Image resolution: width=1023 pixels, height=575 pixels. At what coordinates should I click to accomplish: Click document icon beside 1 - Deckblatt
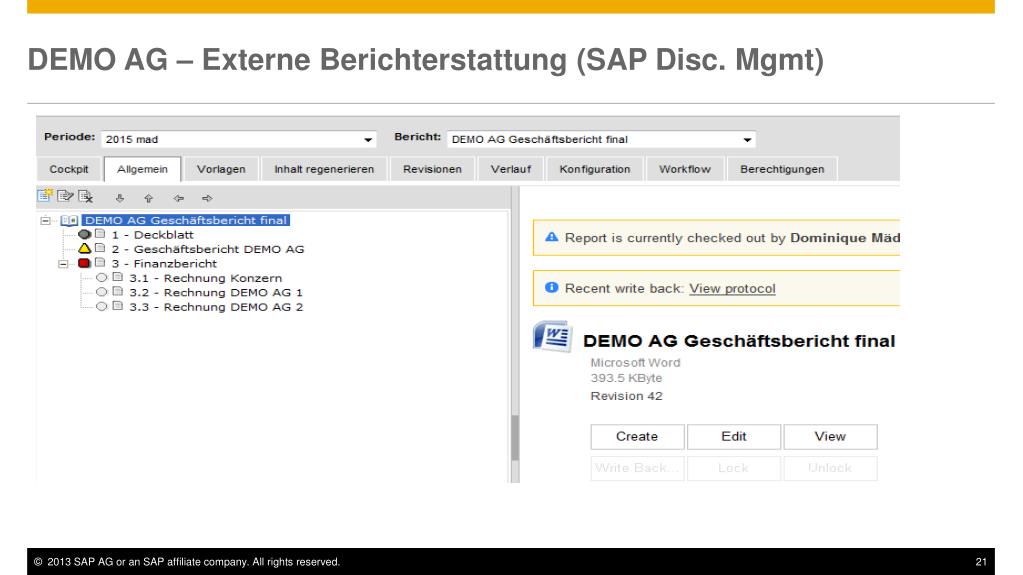(100, 234)
